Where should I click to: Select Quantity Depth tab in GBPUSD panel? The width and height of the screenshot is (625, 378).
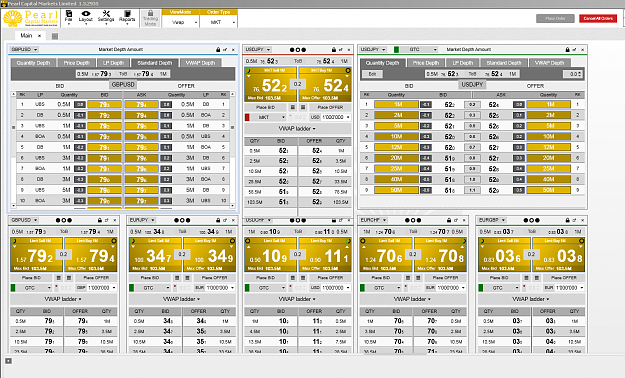(x=33, y=63)
